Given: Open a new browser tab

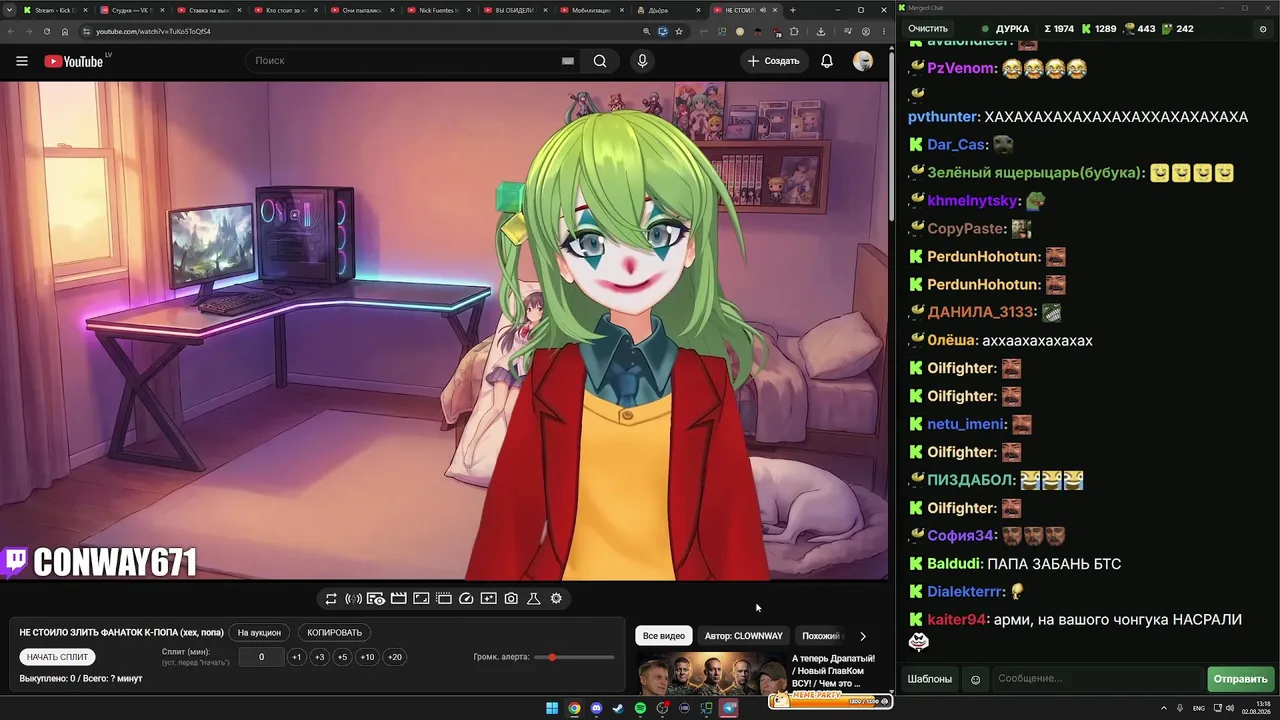Looking at the screenshot, I should pyautogui.click(x=793, y=10).
